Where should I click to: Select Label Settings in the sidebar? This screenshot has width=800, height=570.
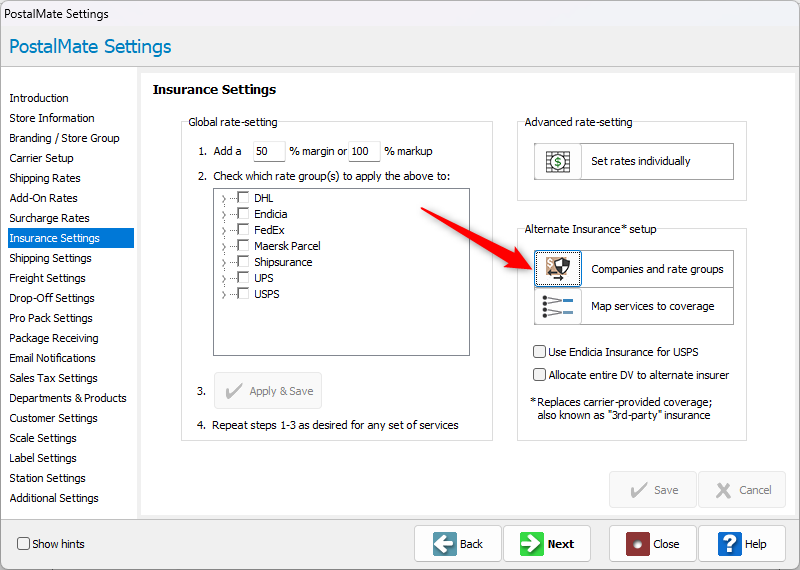coord(43,458)
